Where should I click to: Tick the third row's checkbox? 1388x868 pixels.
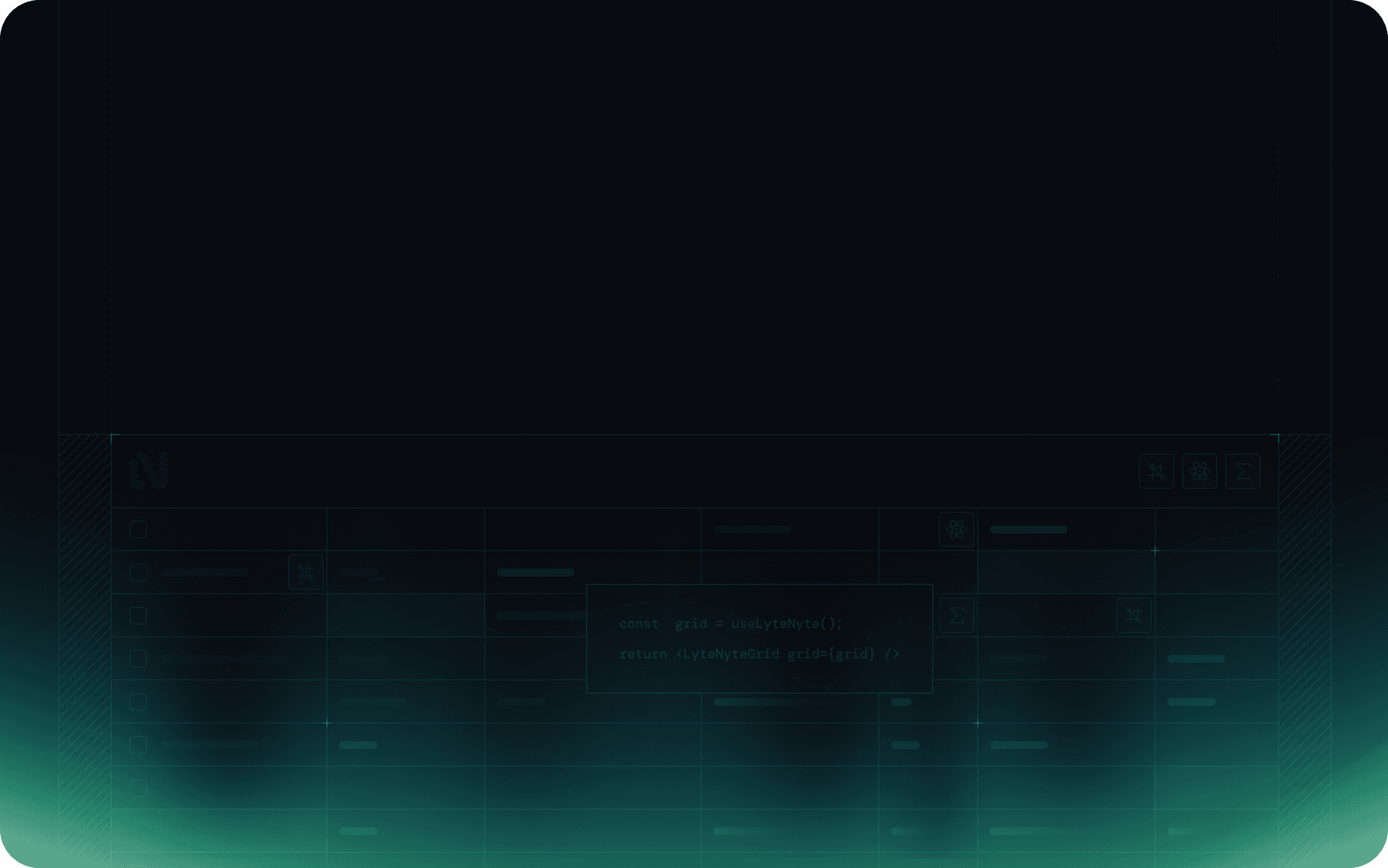tap(138, 615)
